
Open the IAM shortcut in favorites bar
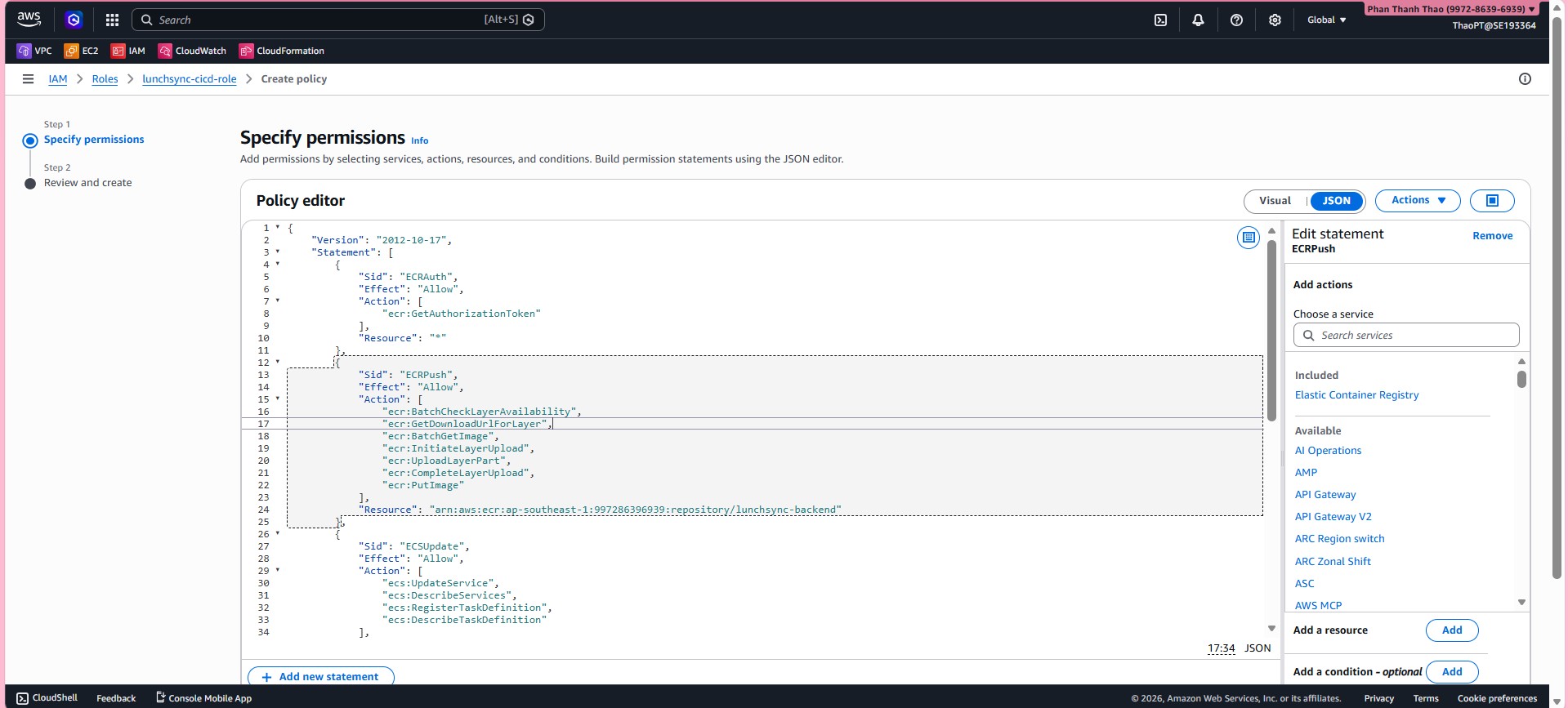coord(128,51)
